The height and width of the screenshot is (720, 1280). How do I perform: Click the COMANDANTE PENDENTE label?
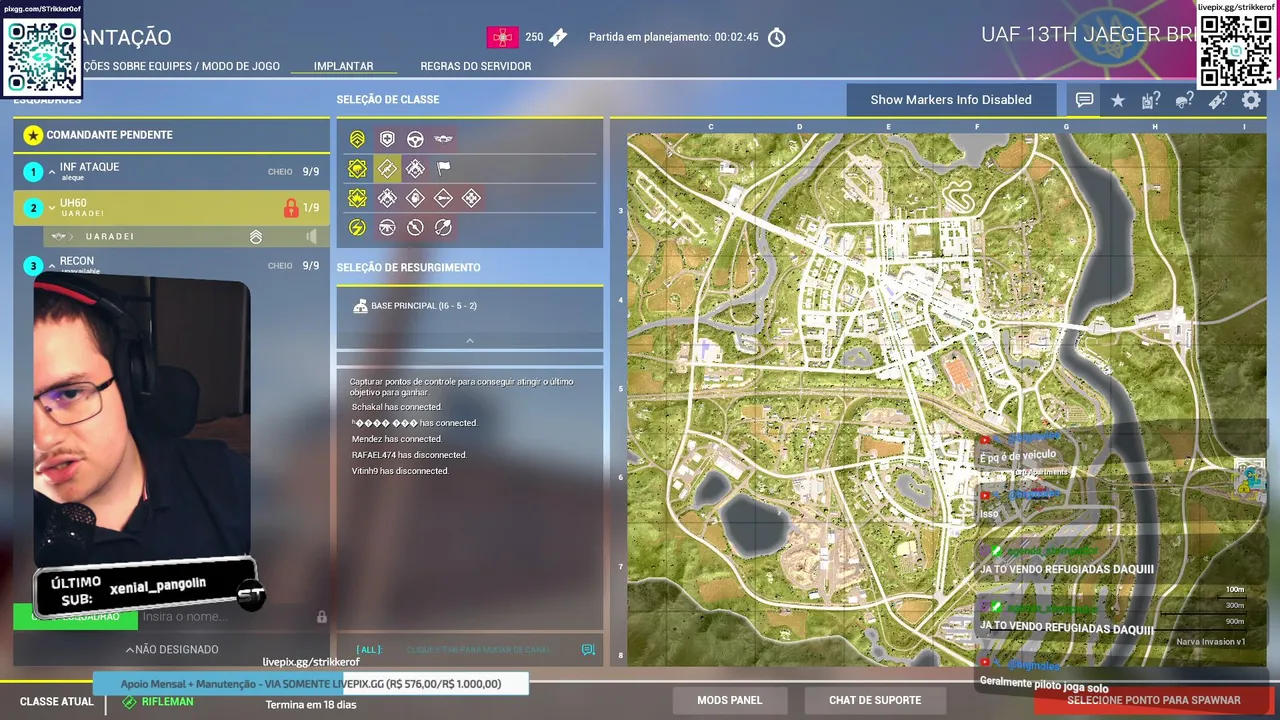coord(109,135)
